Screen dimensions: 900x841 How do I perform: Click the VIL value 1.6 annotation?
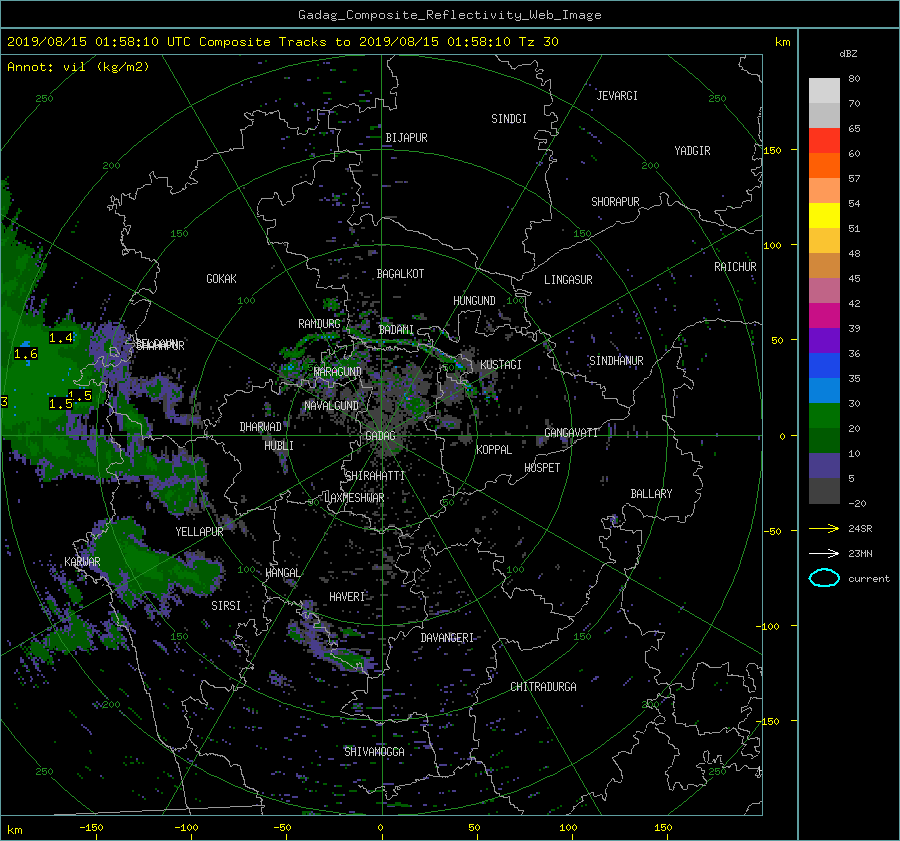point(26,354)
